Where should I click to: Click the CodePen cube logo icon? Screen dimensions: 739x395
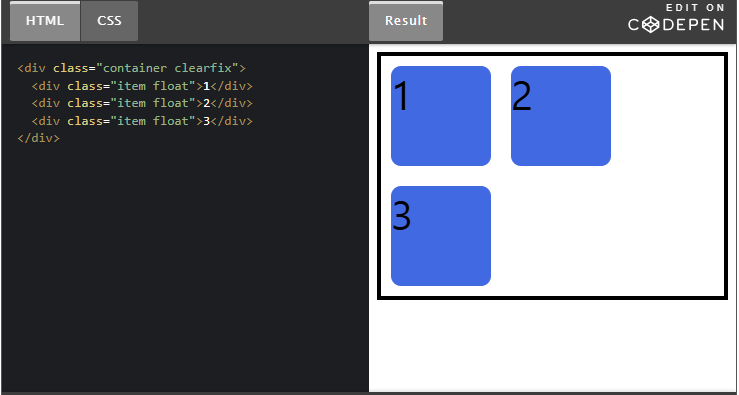[x=651, y=25]
